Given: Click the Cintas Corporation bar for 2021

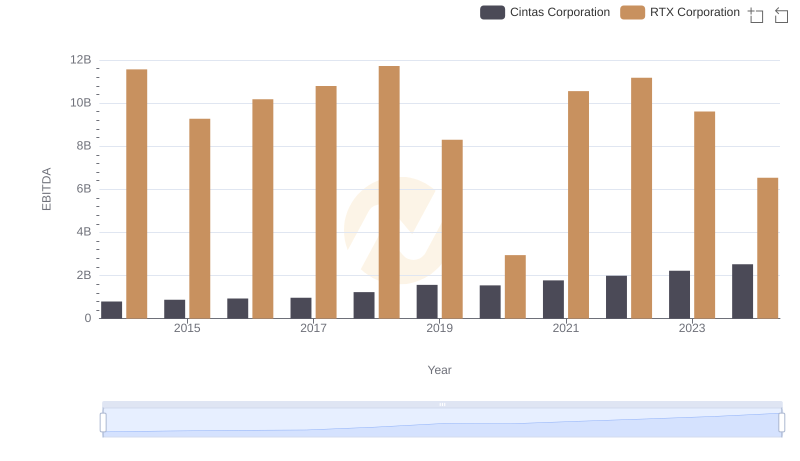Looking at the screenshot, I should [554, 299].
